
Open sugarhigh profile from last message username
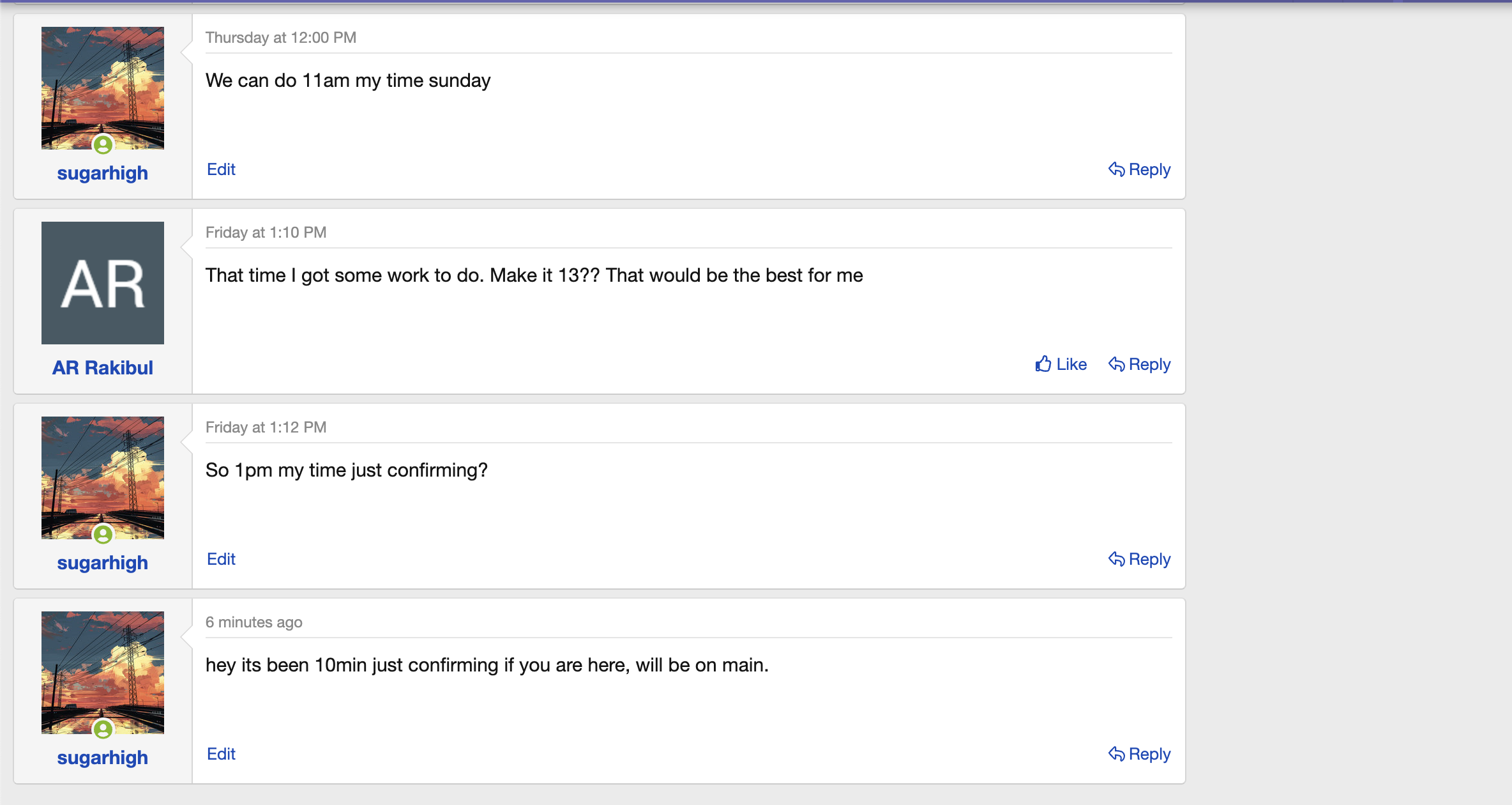102,758
